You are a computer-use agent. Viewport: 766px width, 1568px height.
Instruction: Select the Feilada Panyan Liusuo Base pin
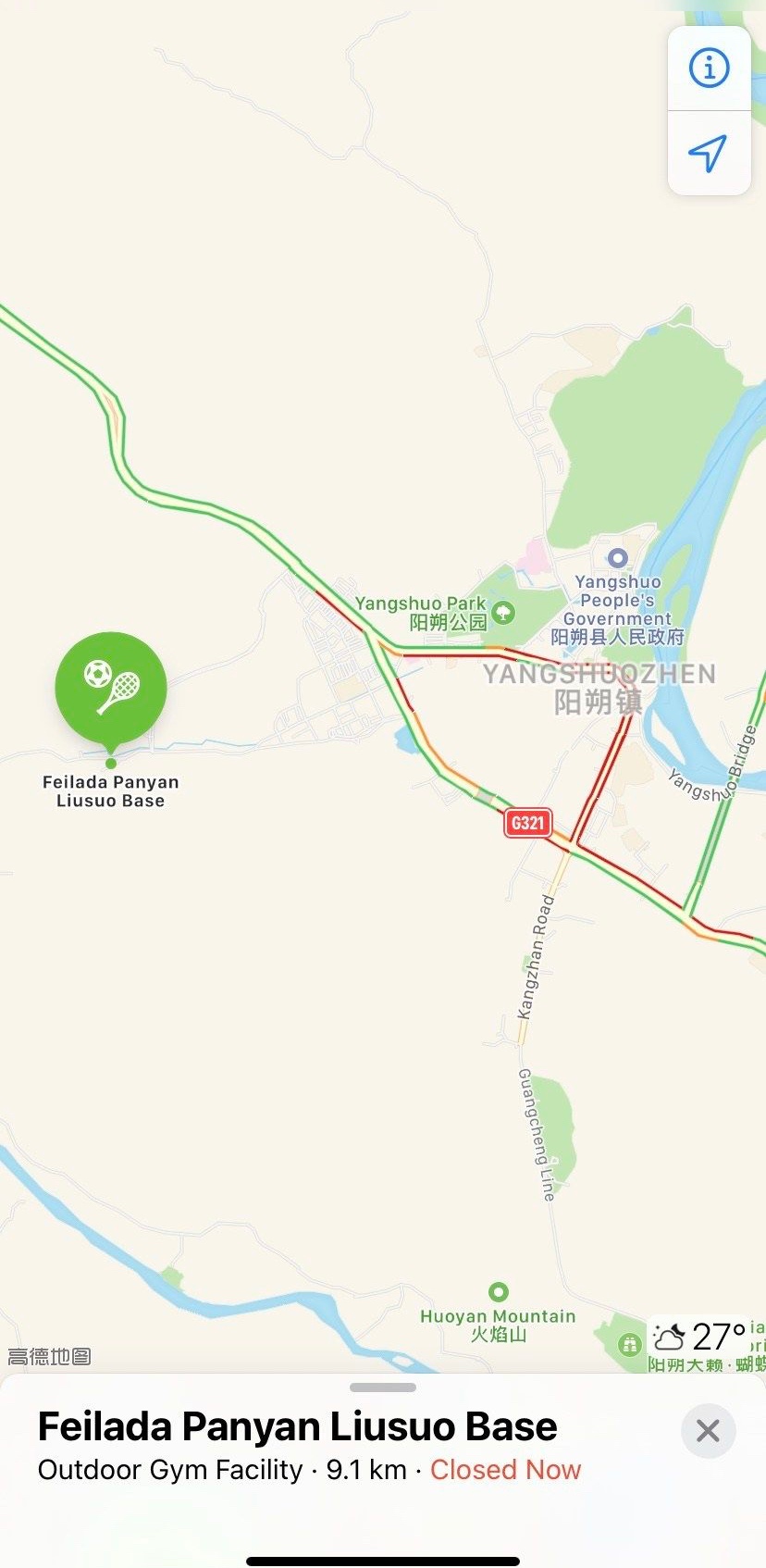(111, 689)
